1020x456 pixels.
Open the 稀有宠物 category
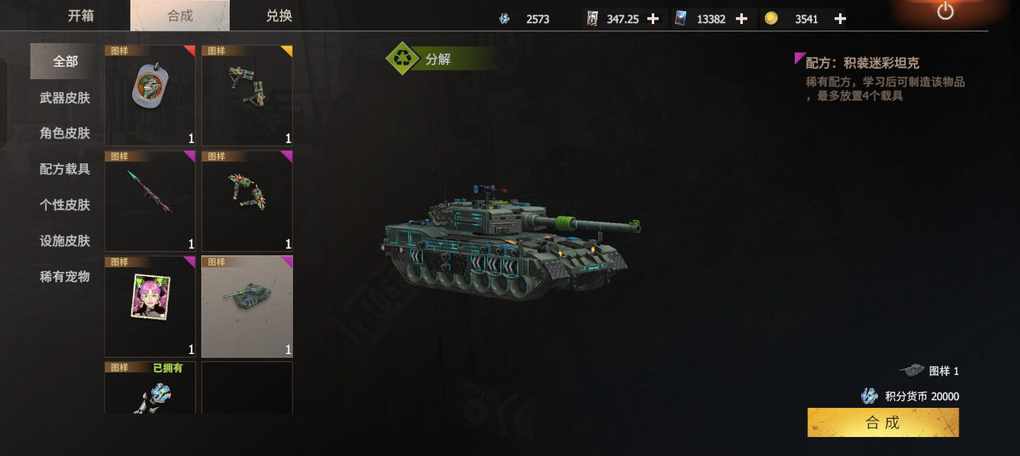(64, 276)
